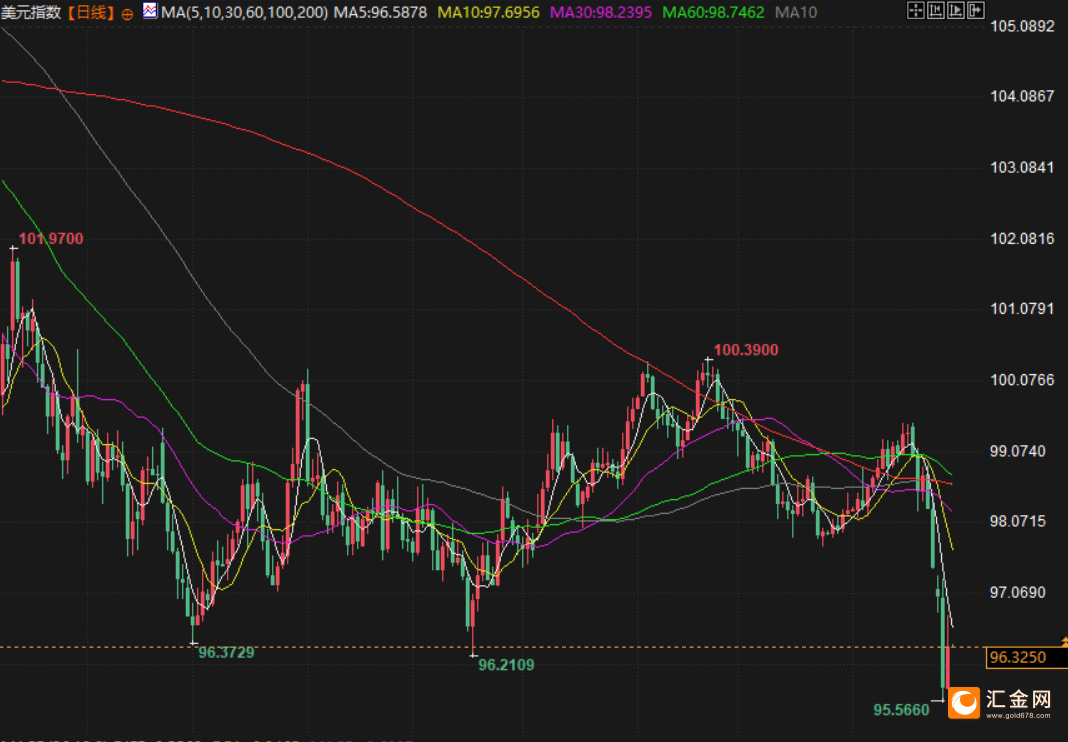Screen dimensions: 1068x742
Task: Click the 美元指数 title text
Action: (x=31, y=12)
